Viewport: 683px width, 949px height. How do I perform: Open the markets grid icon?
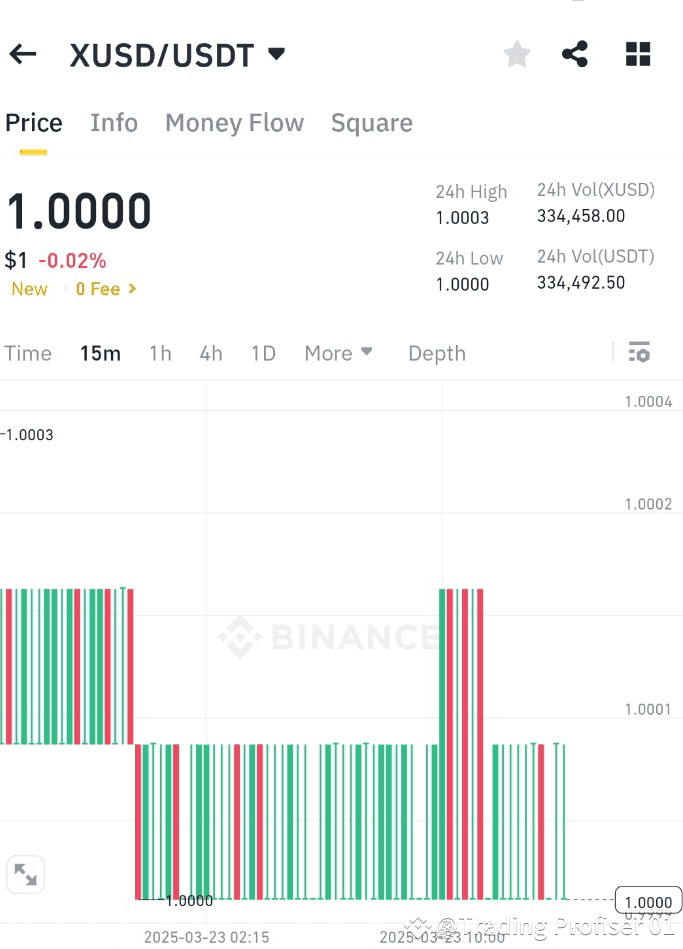click(x=637, y=54)
